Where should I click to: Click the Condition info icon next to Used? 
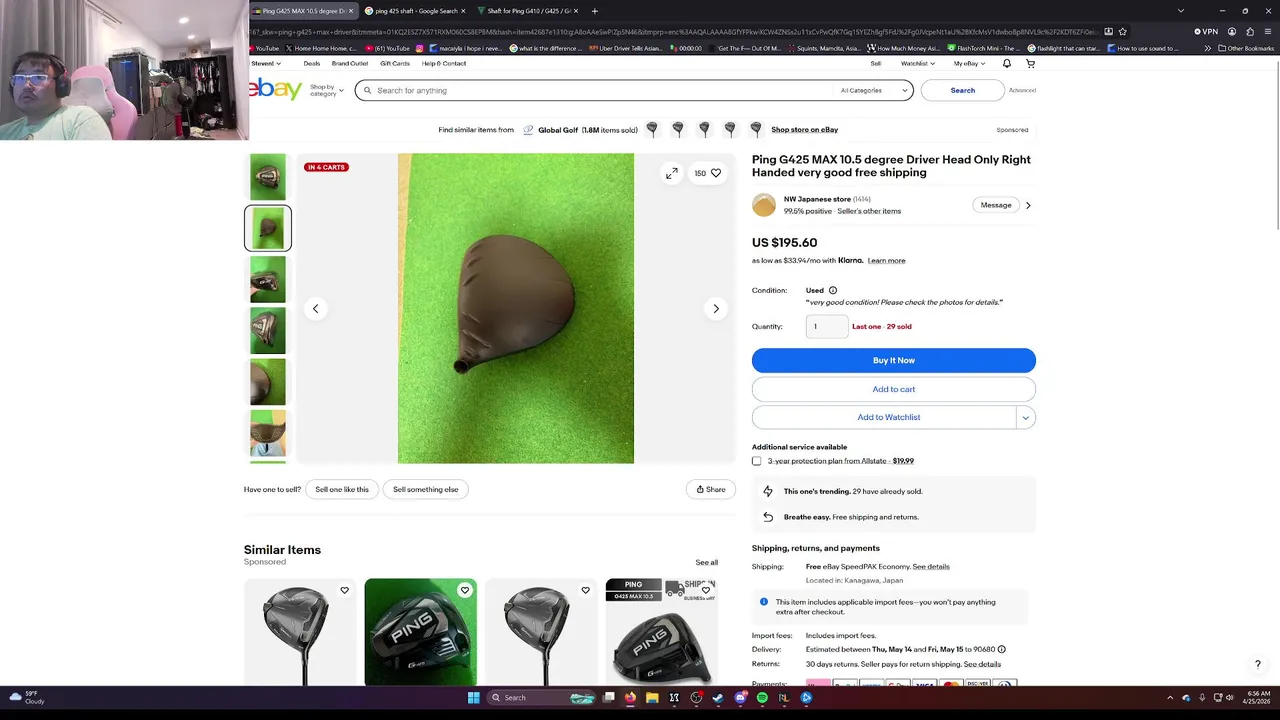pyautogui.click(x=833, y=290)
